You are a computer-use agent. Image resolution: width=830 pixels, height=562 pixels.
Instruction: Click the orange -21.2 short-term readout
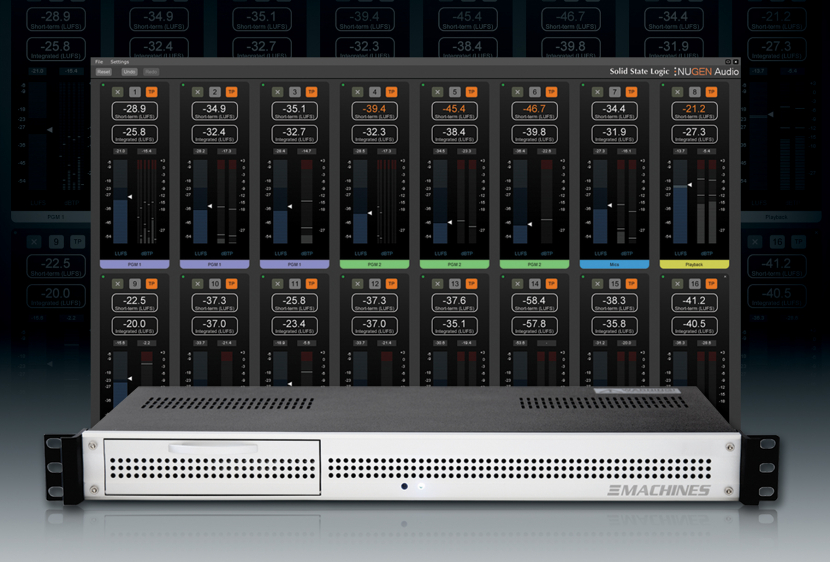[x=694, y=111]
